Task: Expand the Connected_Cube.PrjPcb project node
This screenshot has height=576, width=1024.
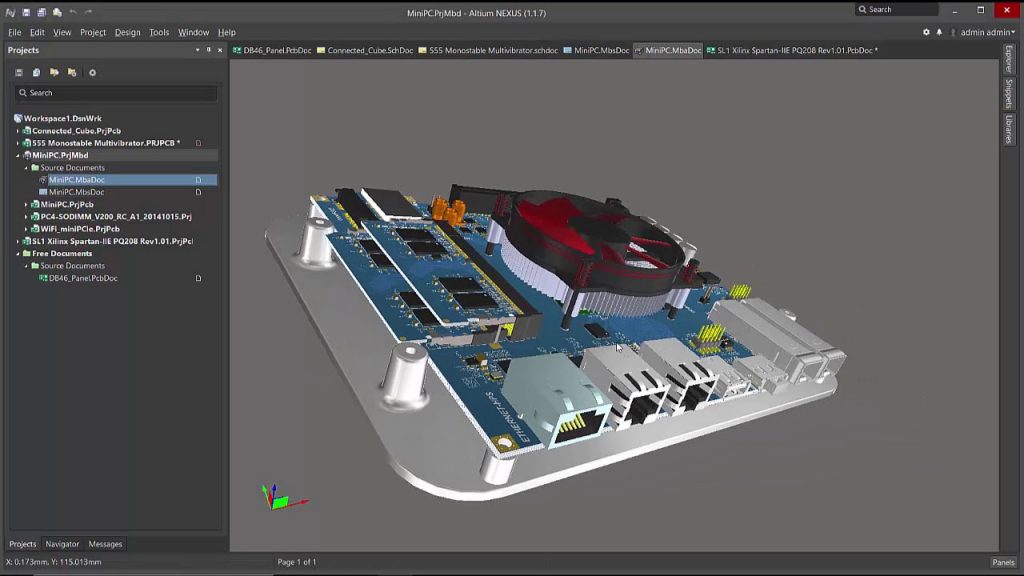Action: click(18, 131)
